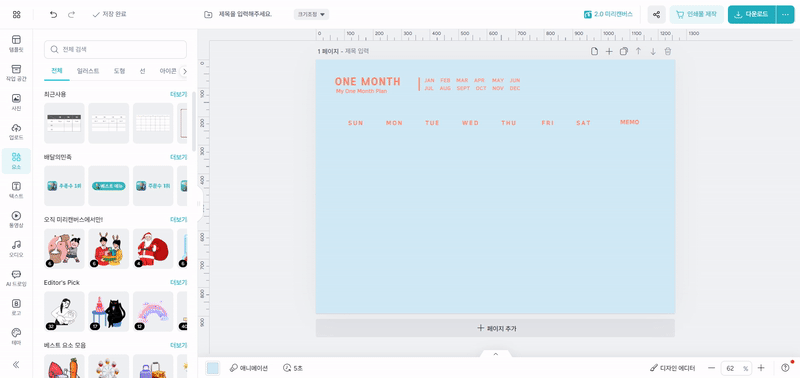Insert the 베스트 메뉴 badge element
800x378 pixels.
point(109,186)
